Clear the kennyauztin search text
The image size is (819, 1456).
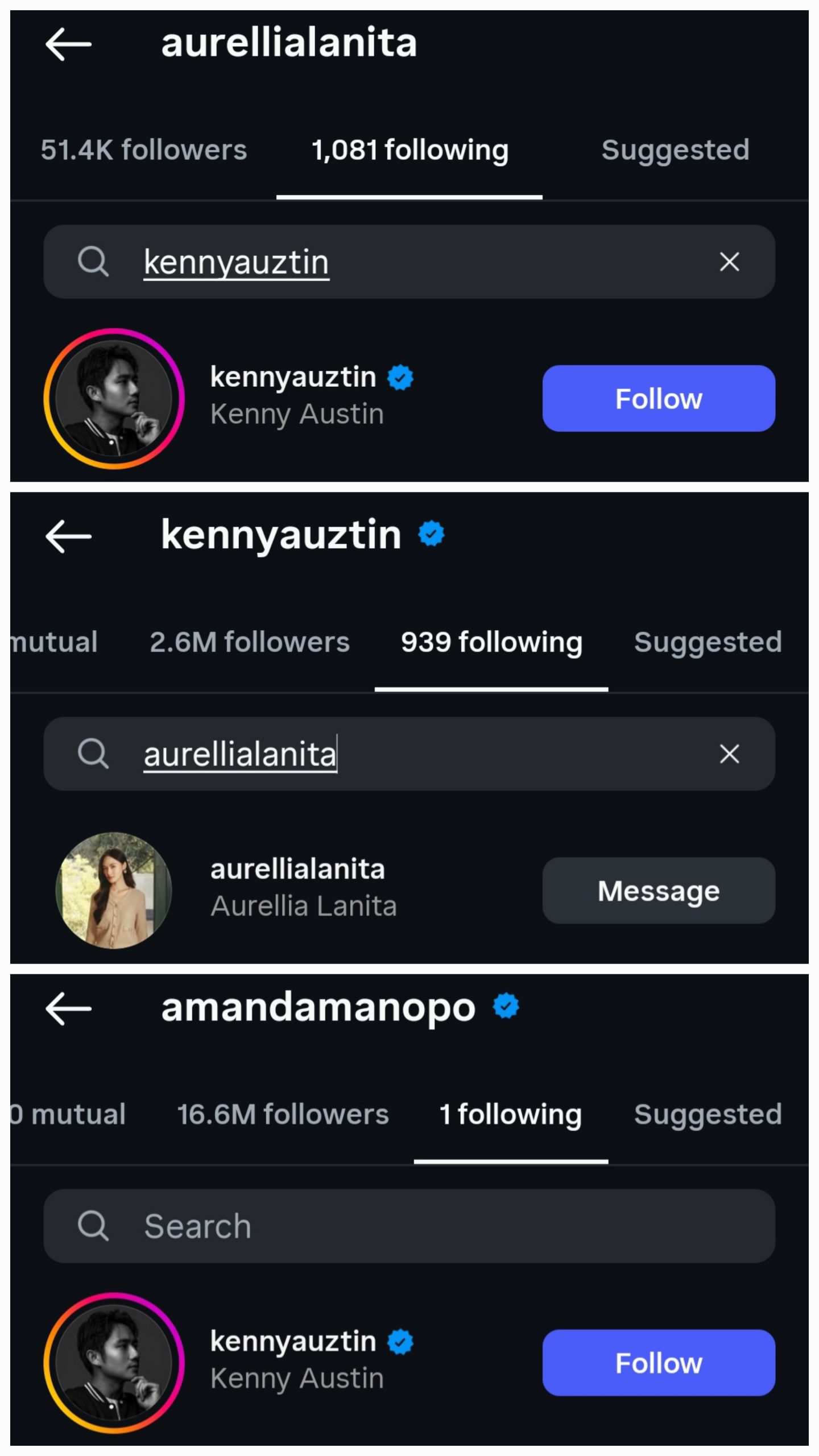pyautogui.click(x=729, y=262)
